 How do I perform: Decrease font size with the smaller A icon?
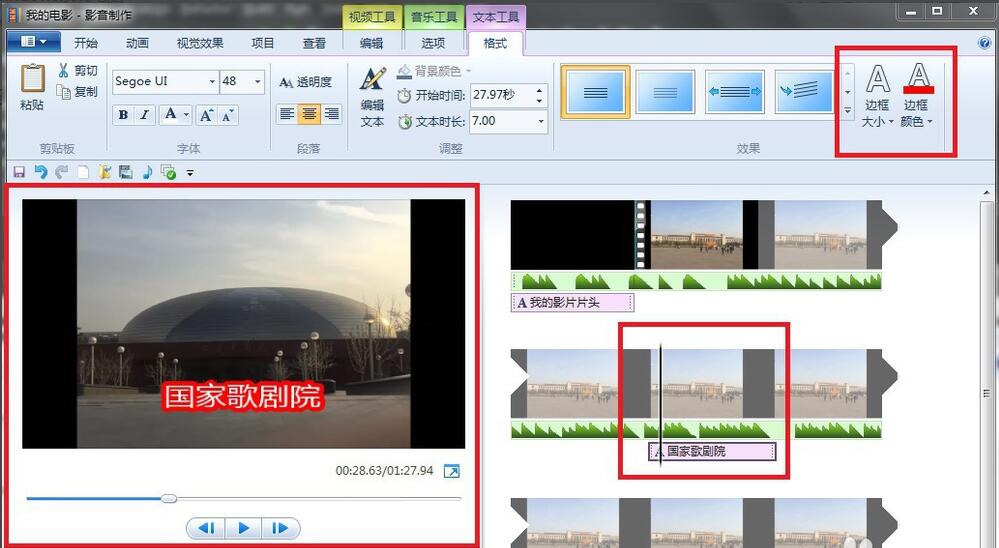tap(228, 115)
